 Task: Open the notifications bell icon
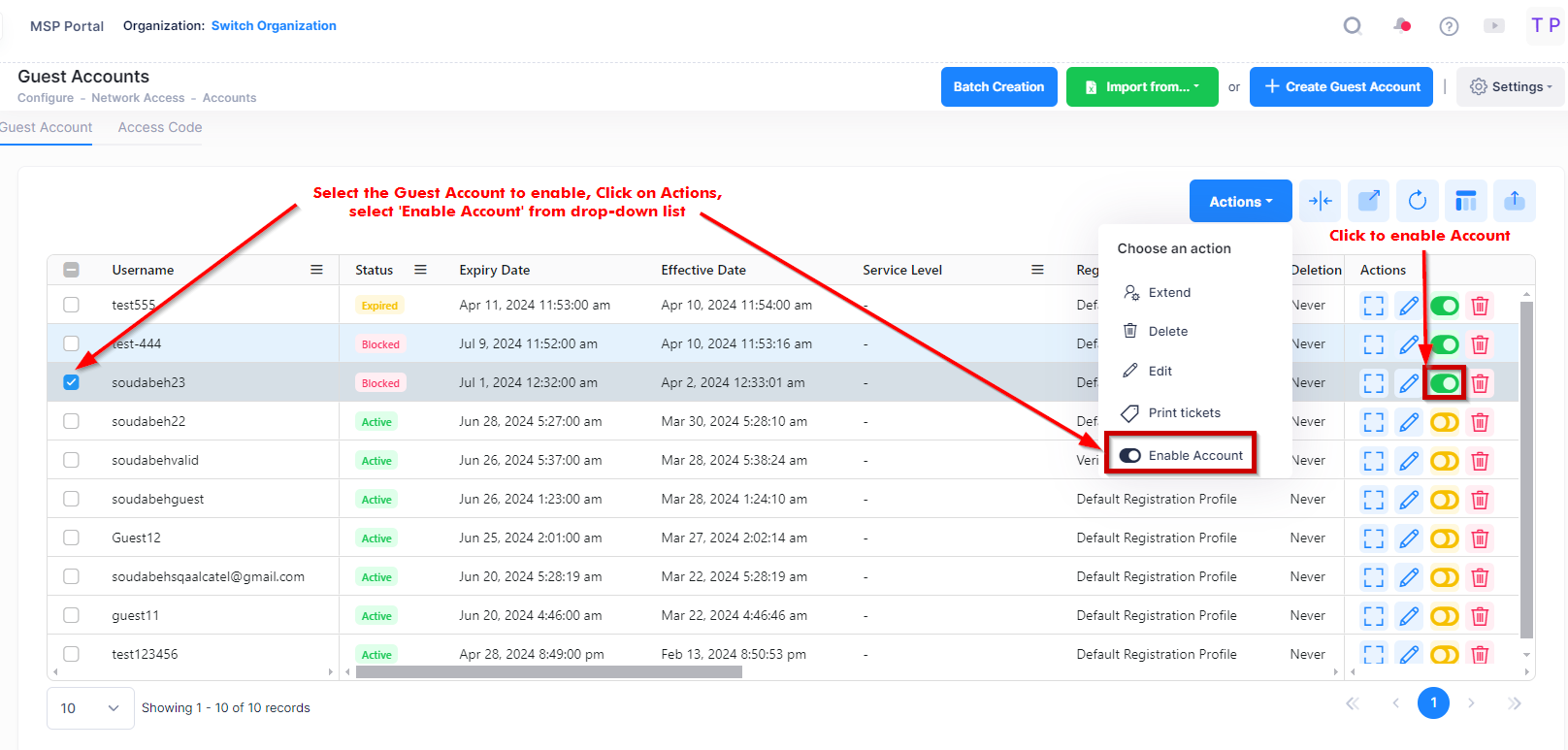1402,26
